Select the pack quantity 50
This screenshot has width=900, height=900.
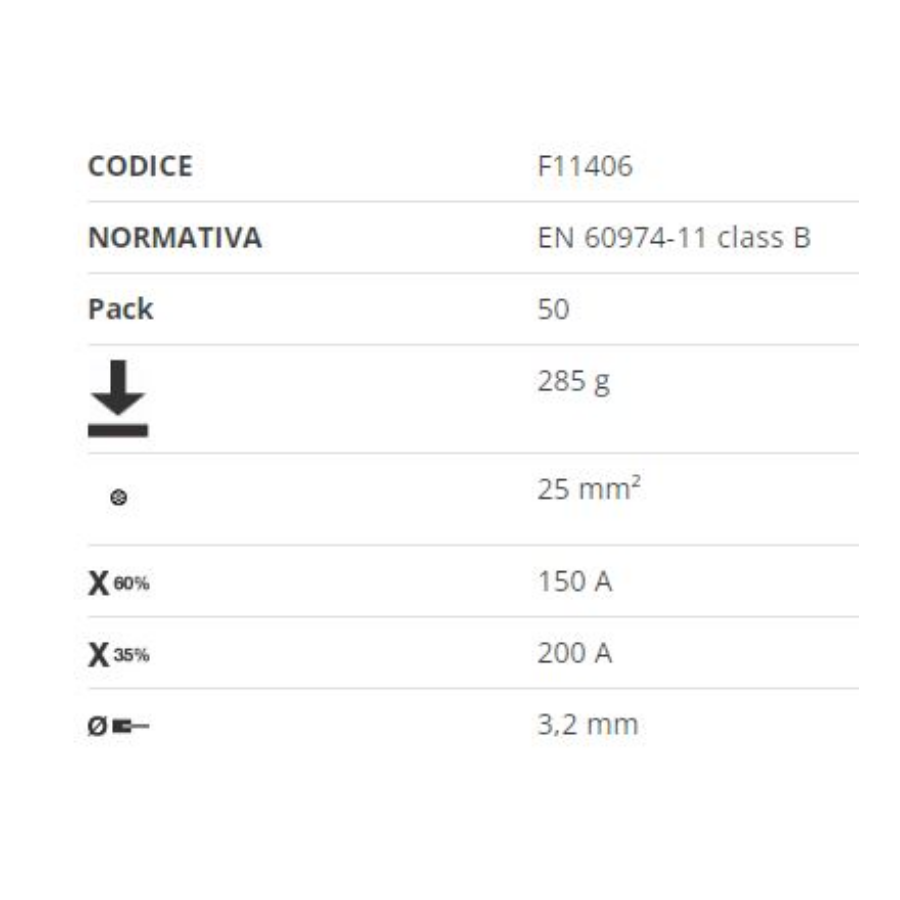coord(553,309)
